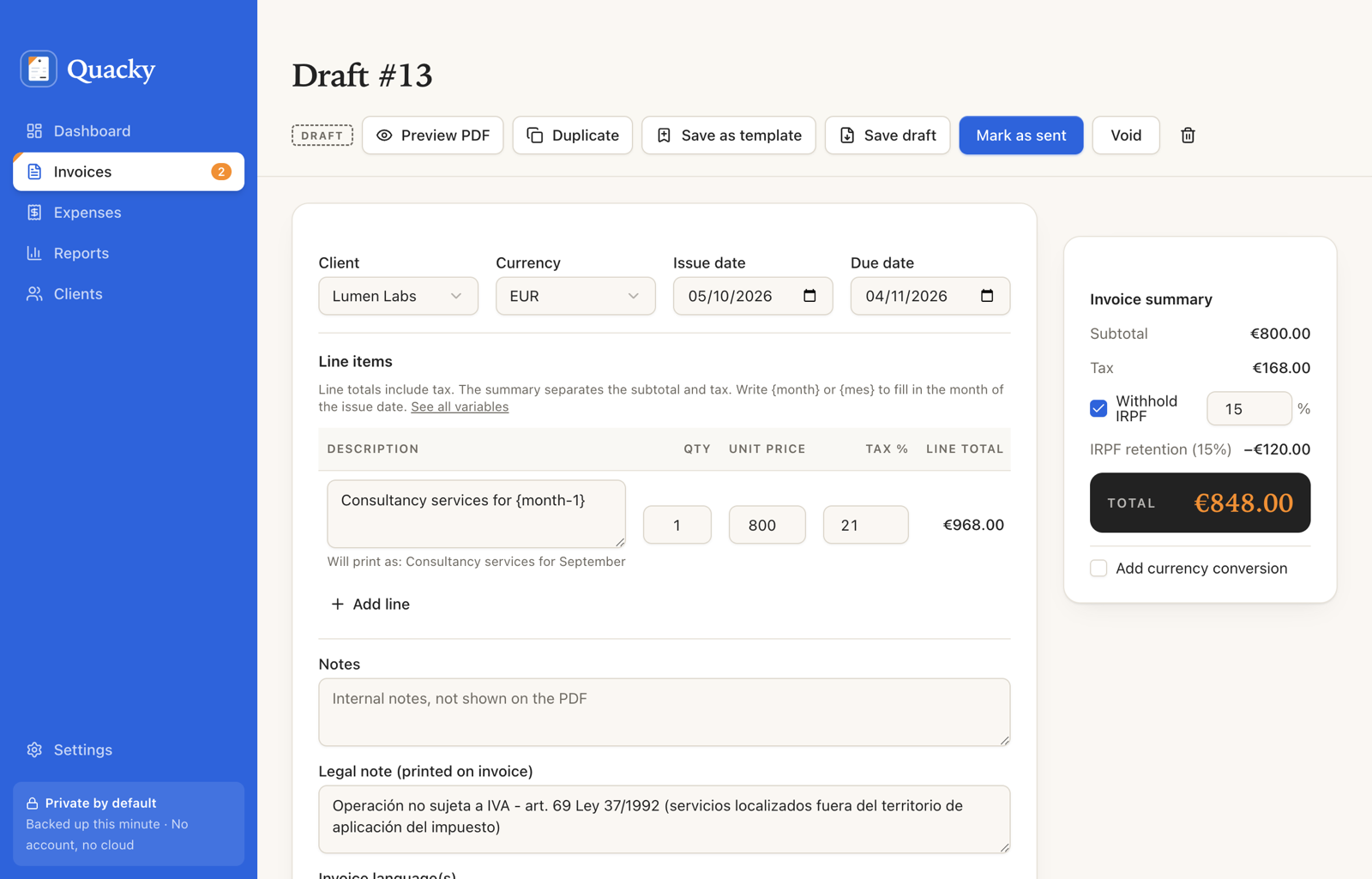Image resolution: width=1372 pixels, height=879 pixels.
Task: Click the Dashboard grid icon in sidebar
Action: click(34, 131)
